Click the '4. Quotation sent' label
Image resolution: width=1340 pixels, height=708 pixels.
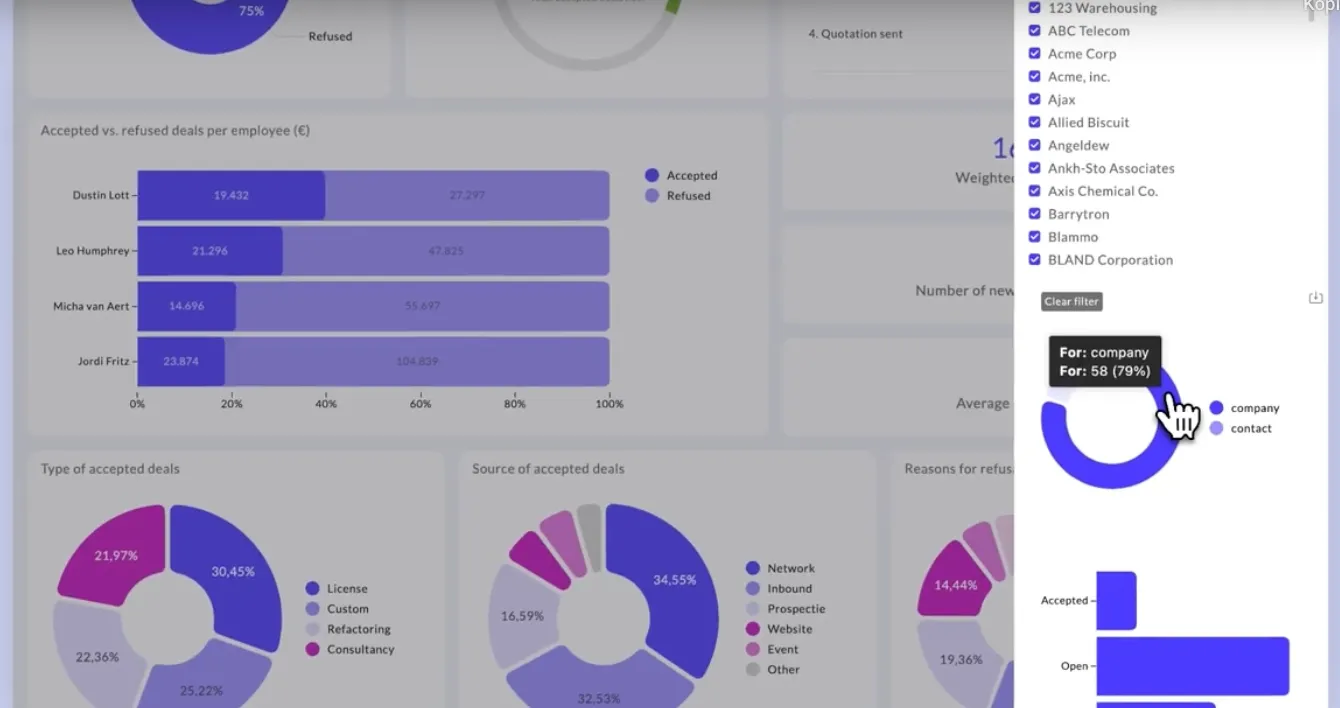click(855, 34)
